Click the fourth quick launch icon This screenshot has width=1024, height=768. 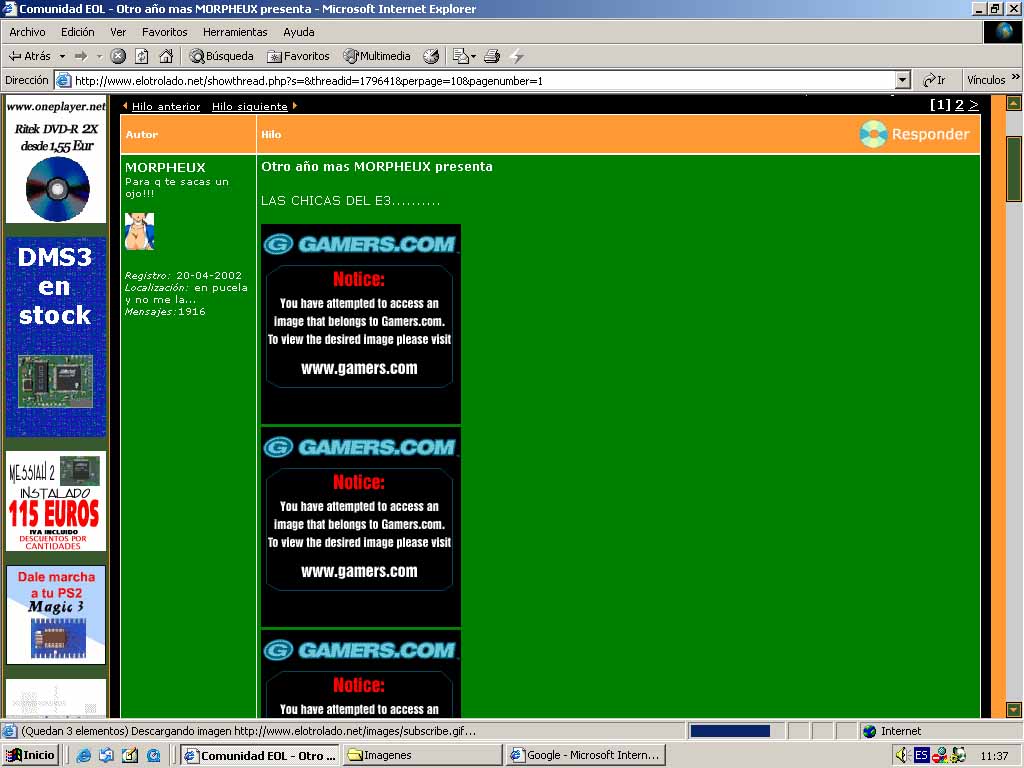(153, 756)
